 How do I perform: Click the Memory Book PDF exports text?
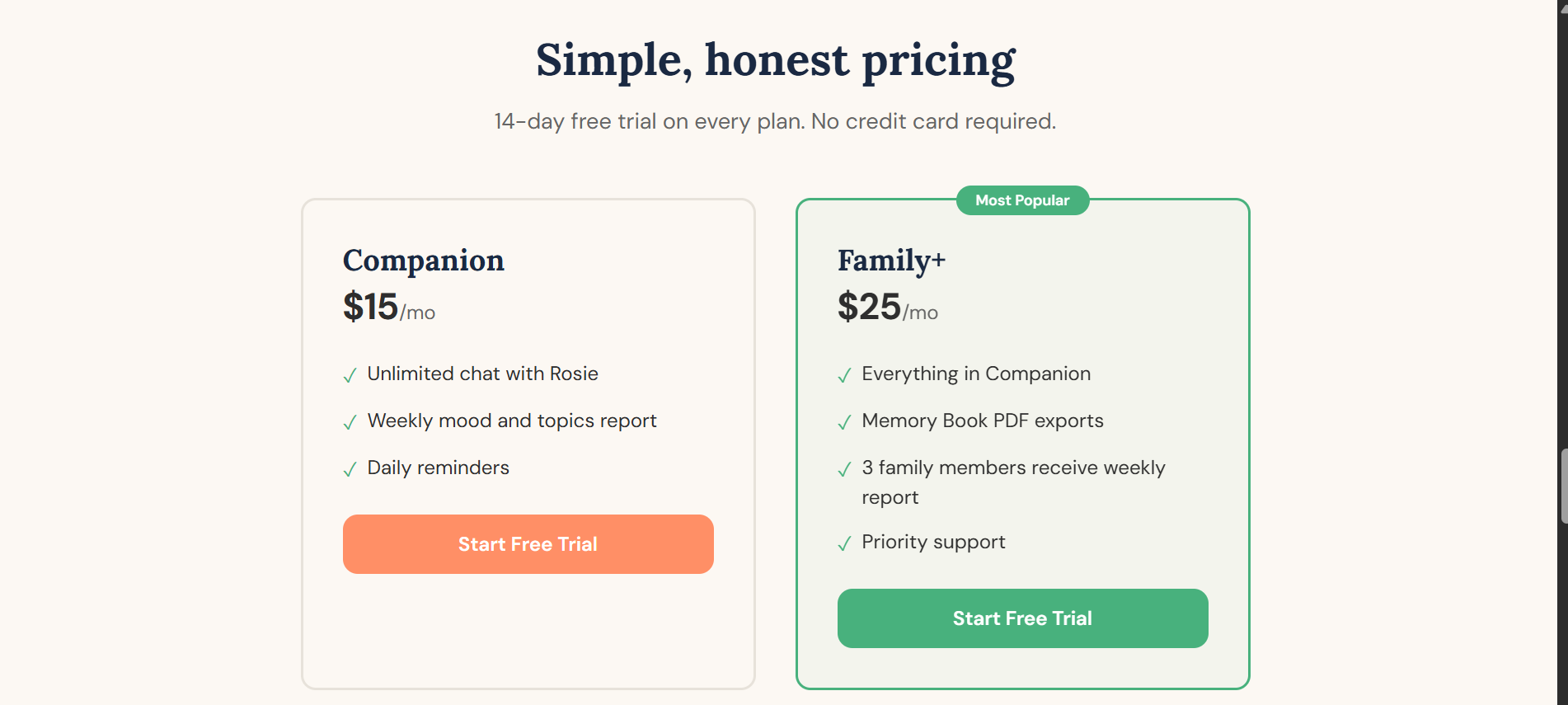click(982, 421)
